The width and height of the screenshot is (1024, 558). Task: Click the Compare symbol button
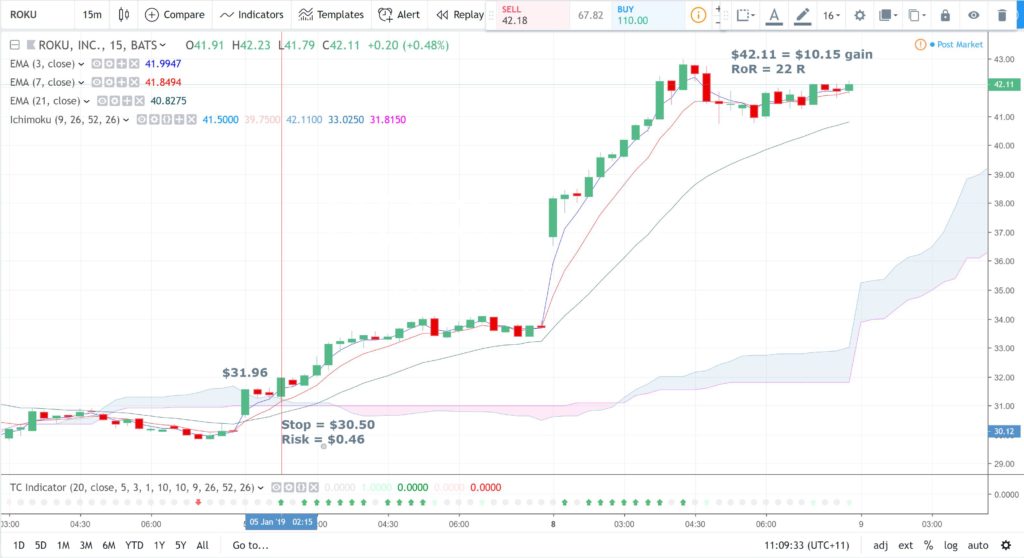174,14
